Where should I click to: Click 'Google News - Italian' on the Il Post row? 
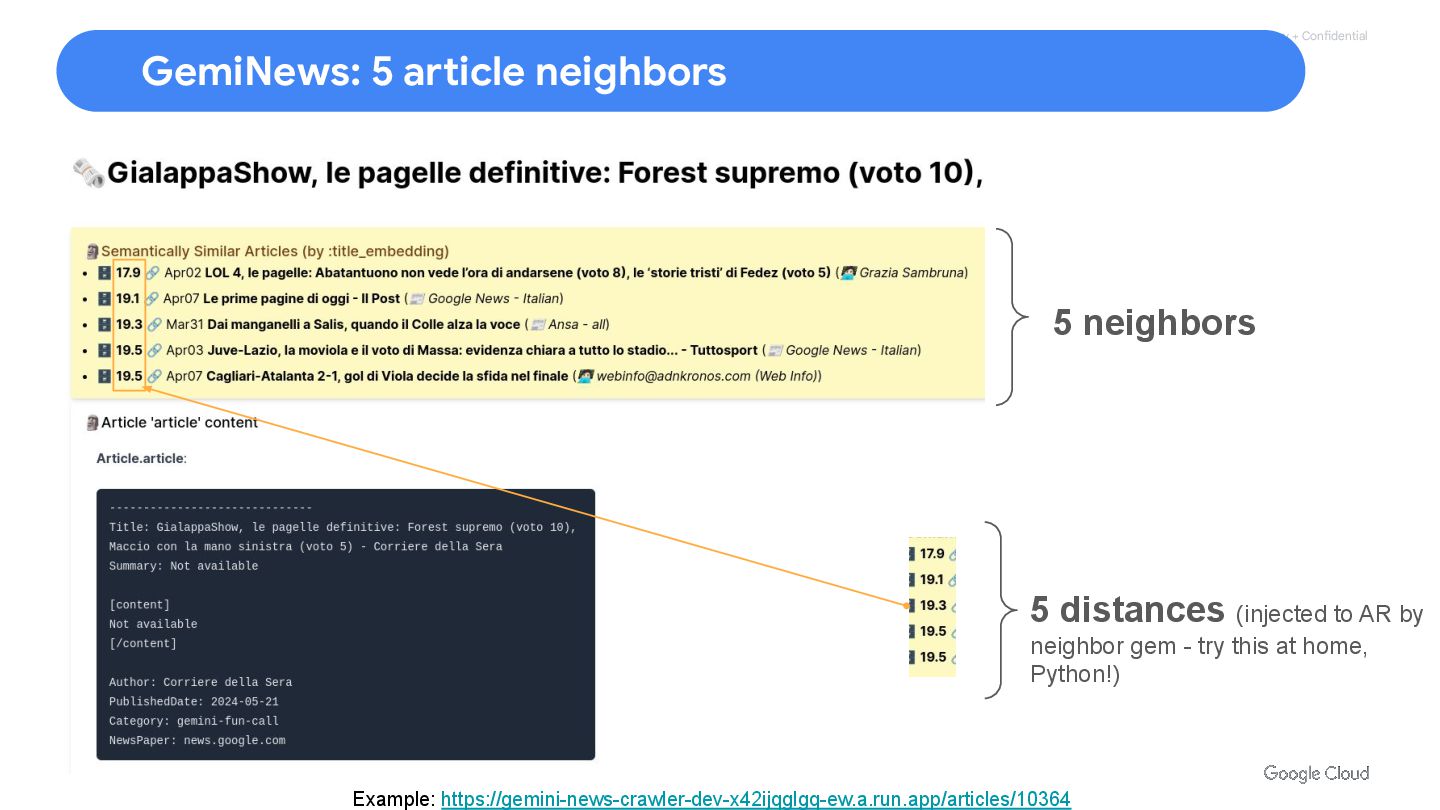pyautogui.click(x=493, y=298)
